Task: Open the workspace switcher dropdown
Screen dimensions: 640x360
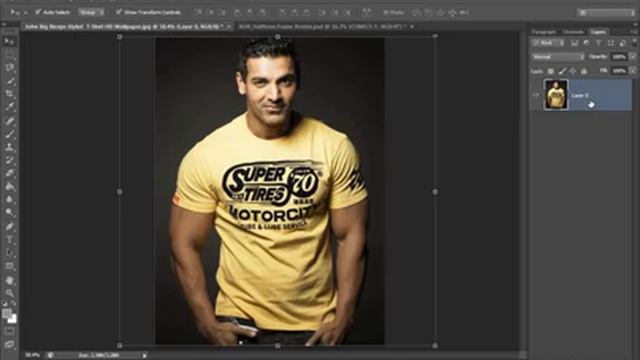Action: point(606,13)
